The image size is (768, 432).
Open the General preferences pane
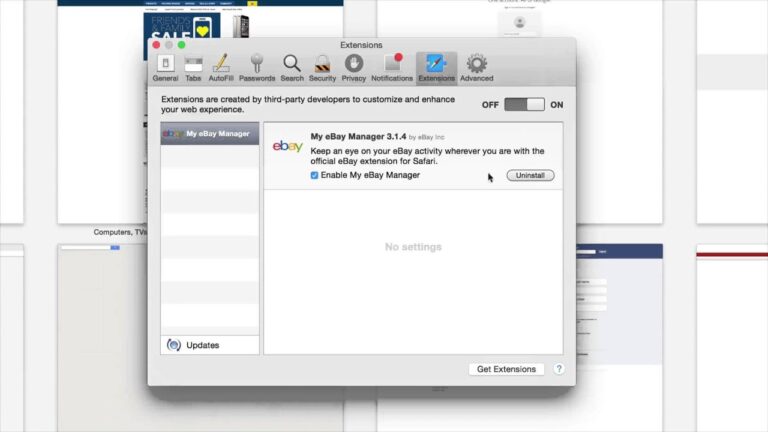(x=165, y=68)
